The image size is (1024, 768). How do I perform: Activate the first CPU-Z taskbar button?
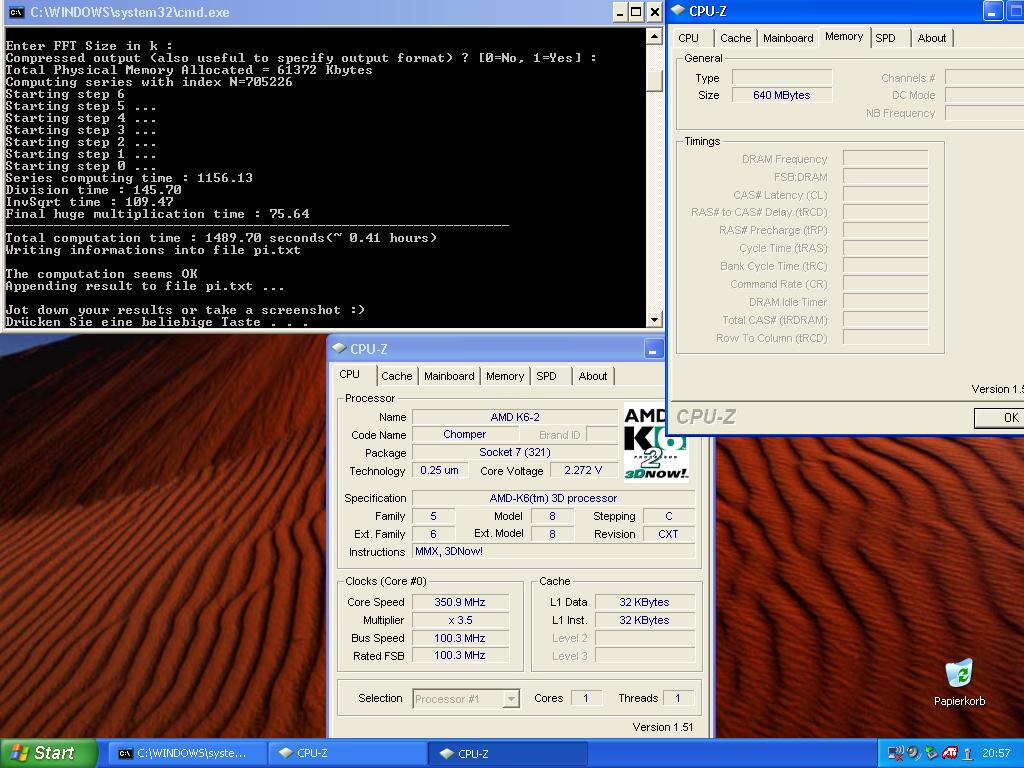click(x=347, y=753)
